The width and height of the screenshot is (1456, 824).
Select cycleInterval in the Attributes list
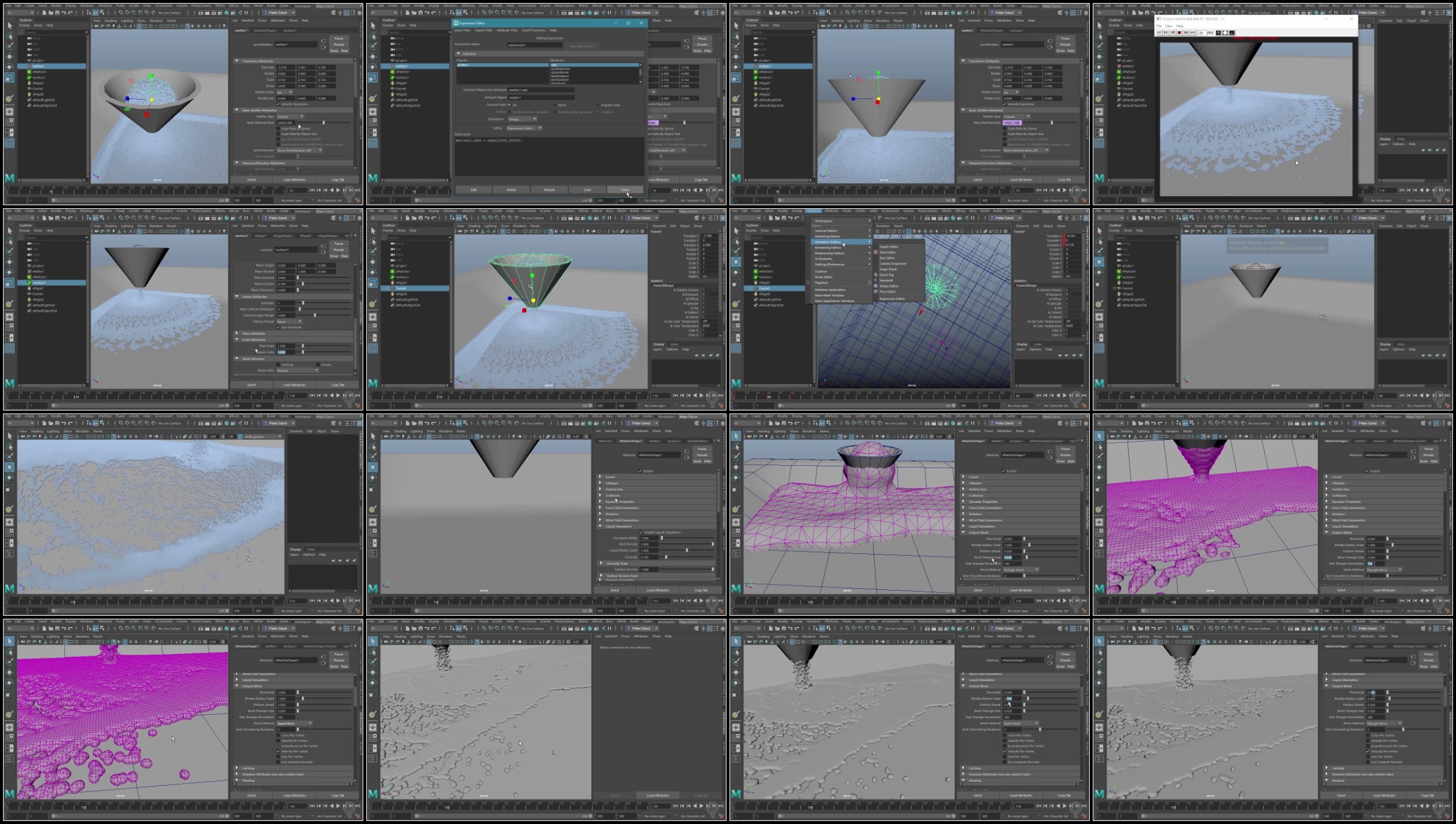560,71
